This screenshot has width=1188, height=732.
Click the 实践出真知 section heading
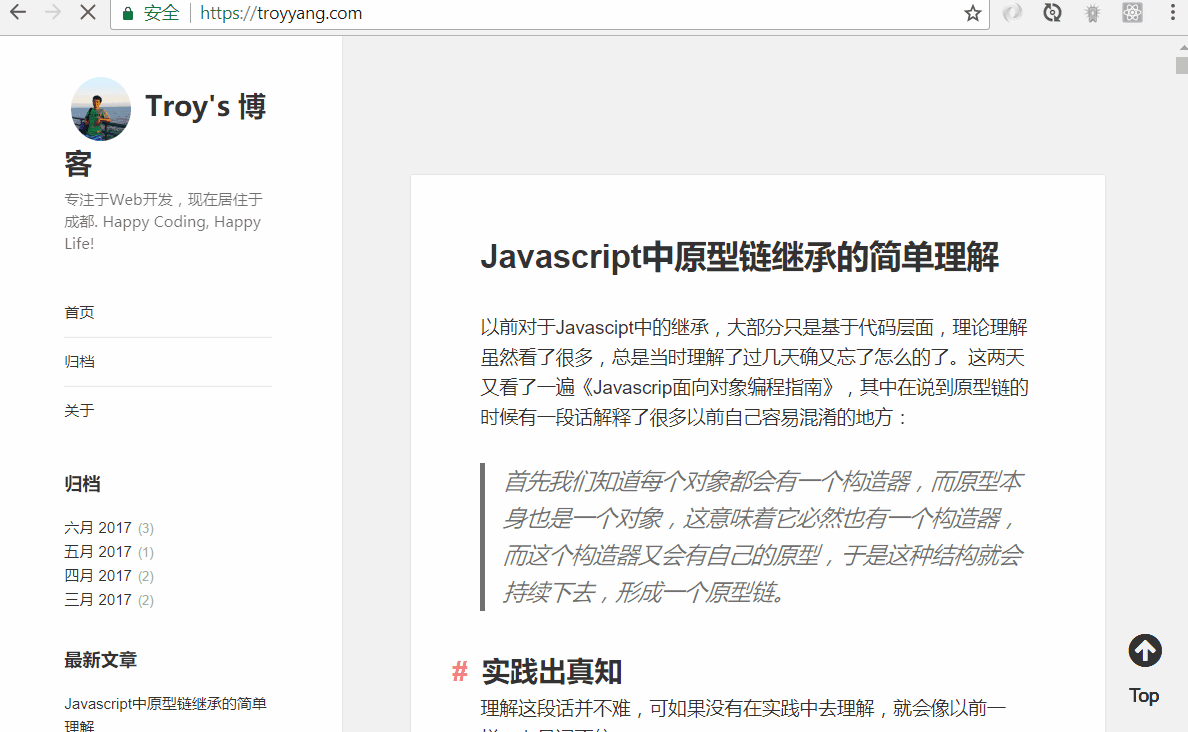point(552,672)
